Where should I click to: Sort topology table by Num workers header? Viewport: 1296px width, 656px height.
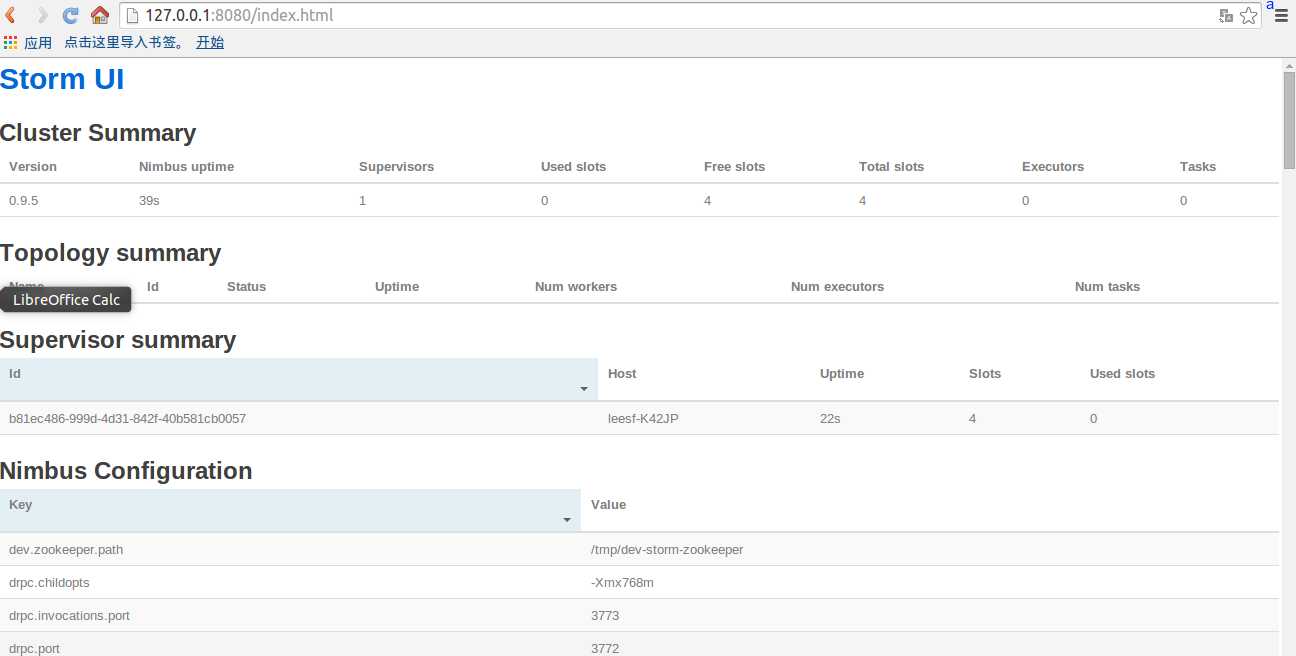[x=576, y=287]
